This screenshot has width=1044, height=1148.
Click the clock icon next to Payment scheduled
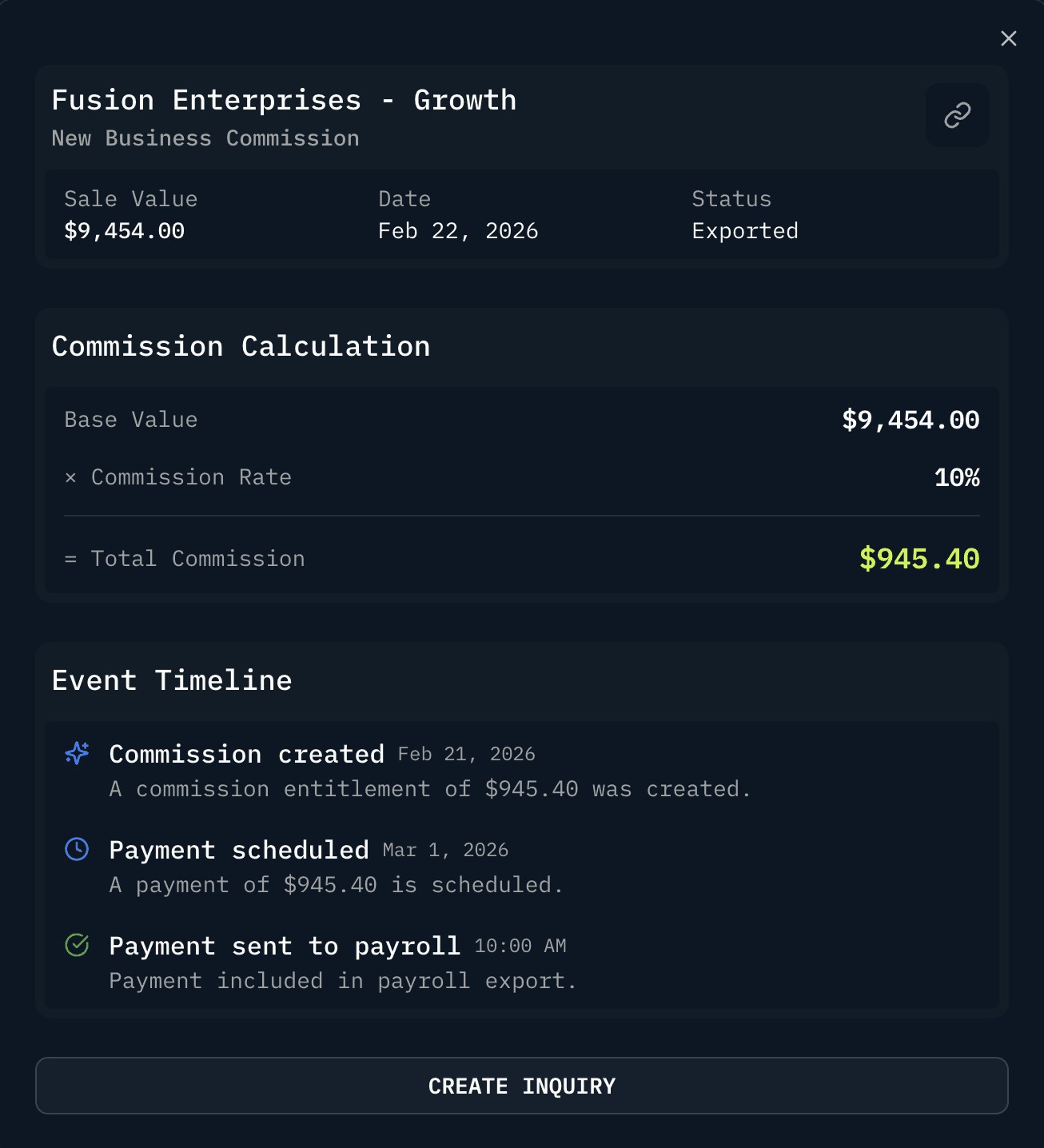pos(77,849)
